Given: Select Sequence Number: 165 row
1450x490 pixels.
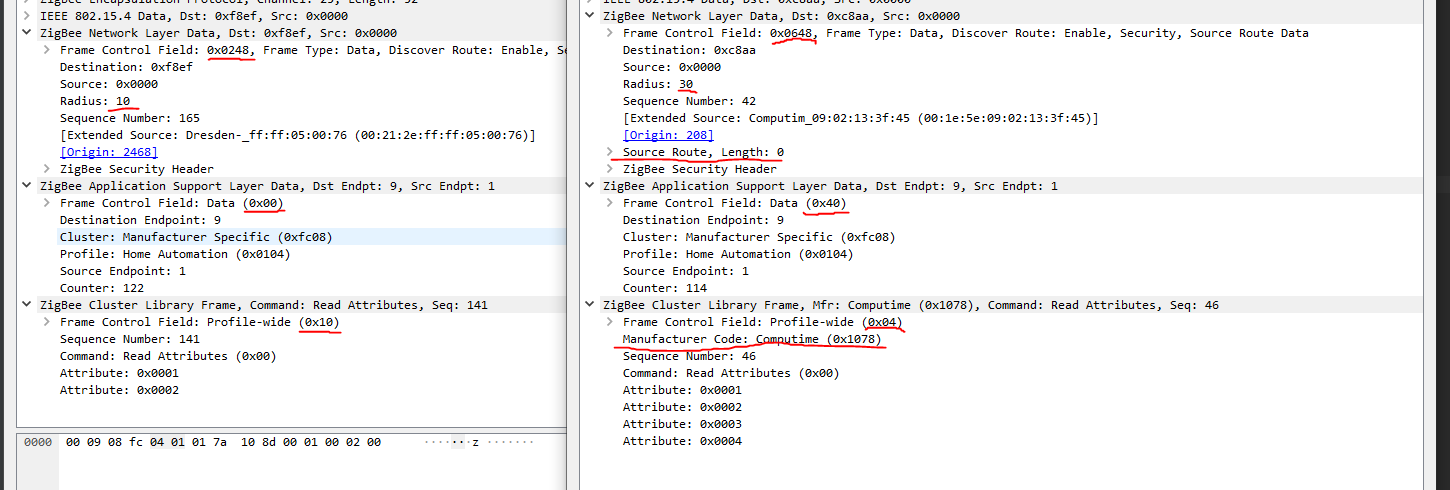Looking at the screenshot, I should click(130, 118).
